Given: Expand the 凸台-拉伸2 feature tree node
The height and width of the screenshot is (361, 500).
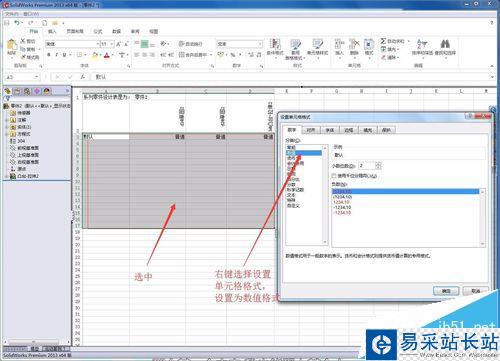Looking at the screenshot, I should coord(6,176).
